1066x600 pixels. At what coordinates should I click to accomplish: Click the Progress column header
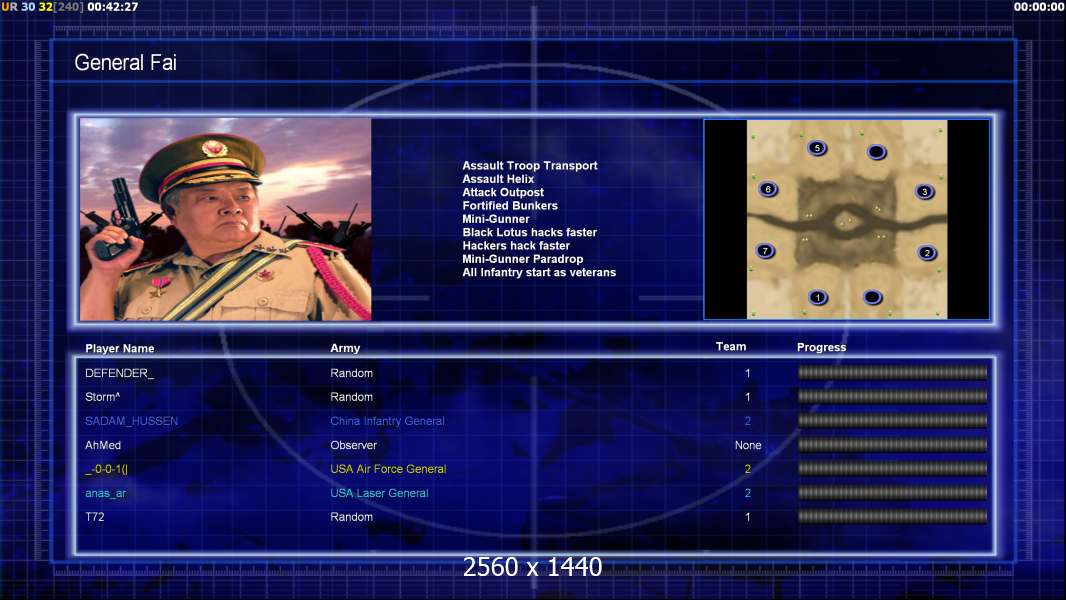point(821,347)
